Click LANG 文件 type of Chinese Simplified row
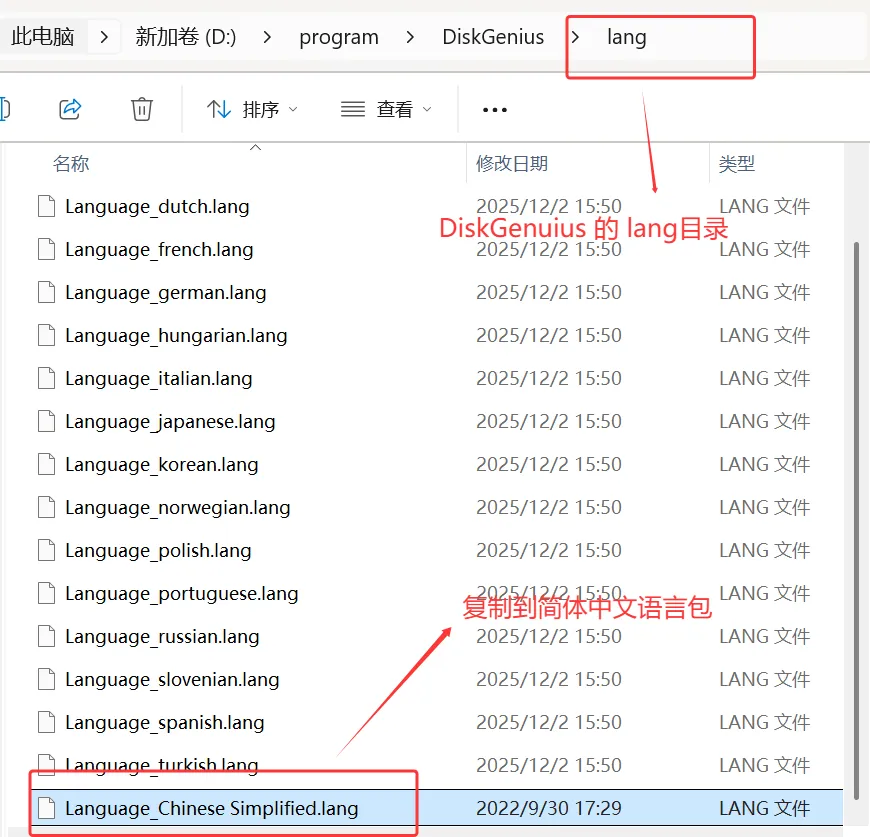 (x=765, y=808)
